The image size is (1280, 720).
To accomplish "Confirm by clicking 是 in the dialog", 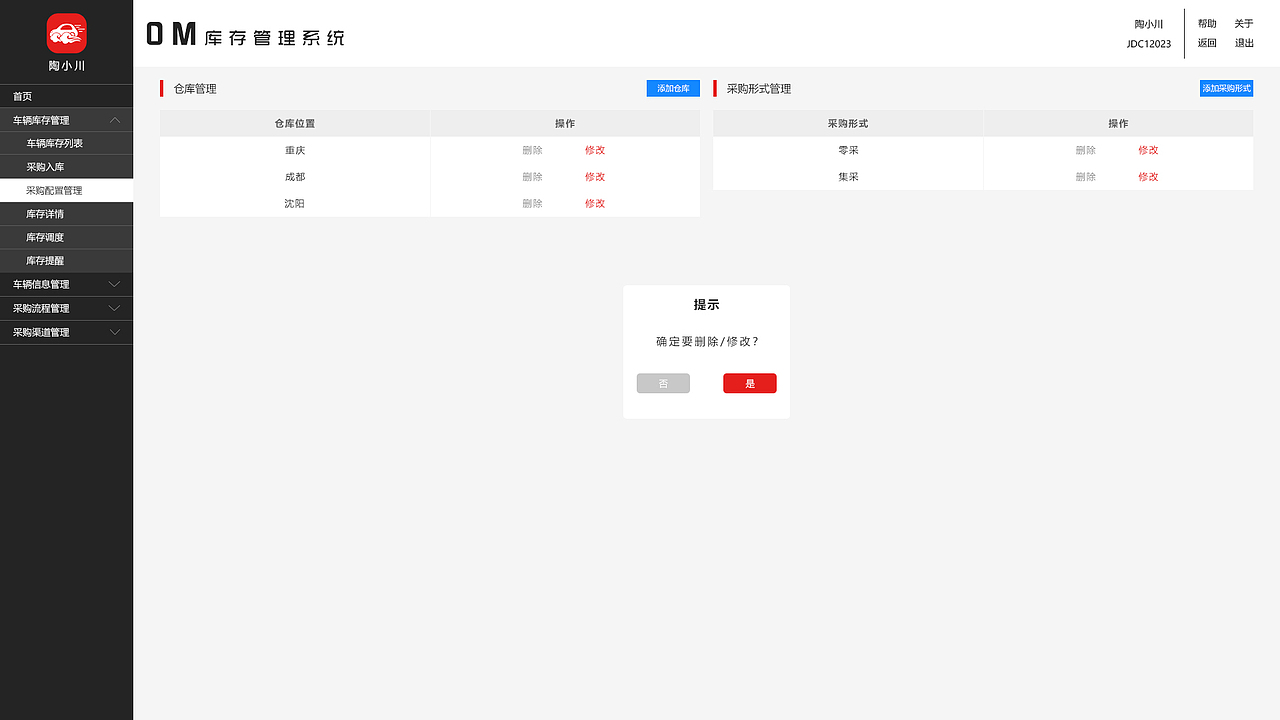I will tap(749, 383).
